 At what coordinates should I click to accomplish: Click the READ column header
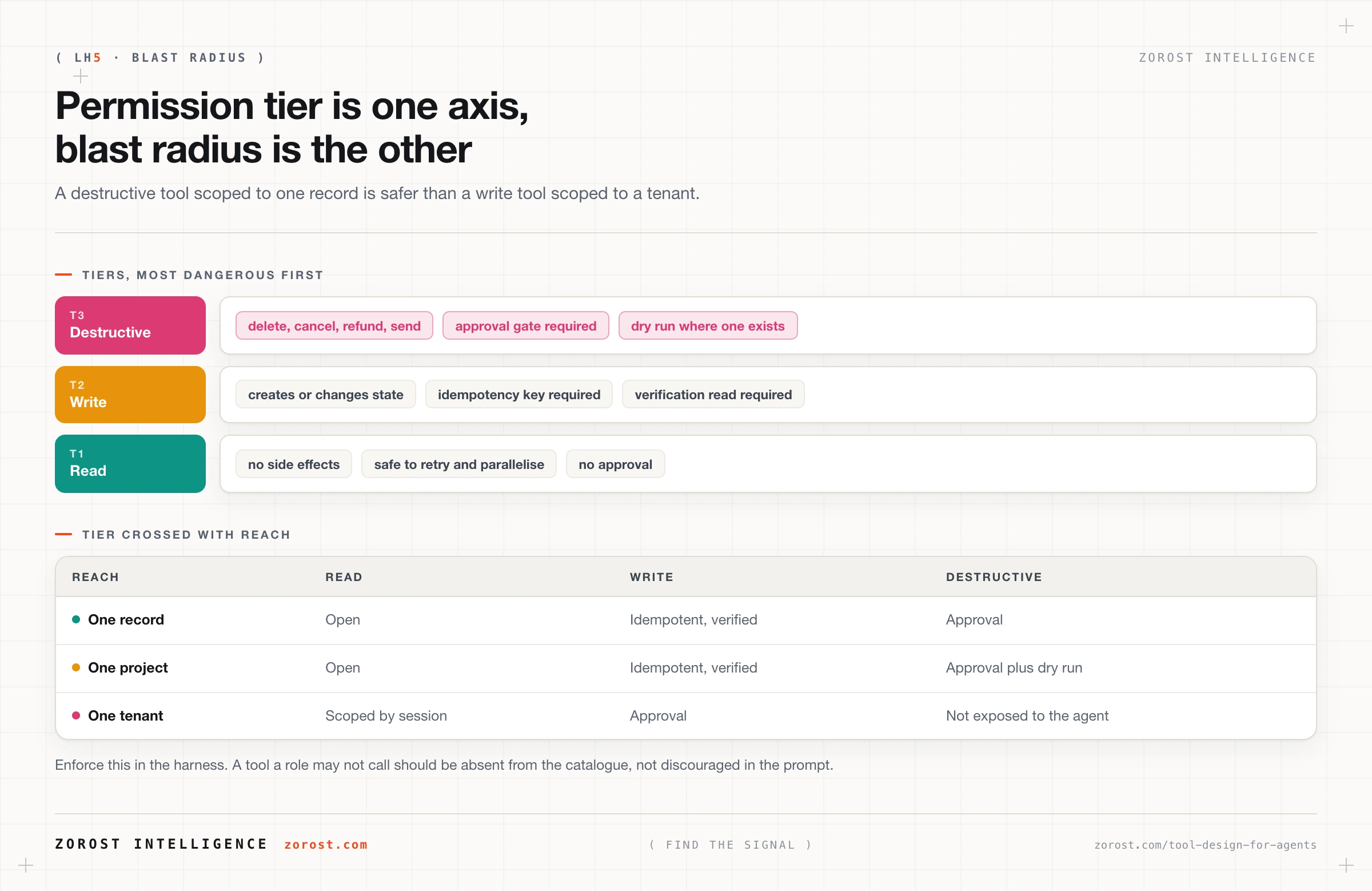coord(344,576)
